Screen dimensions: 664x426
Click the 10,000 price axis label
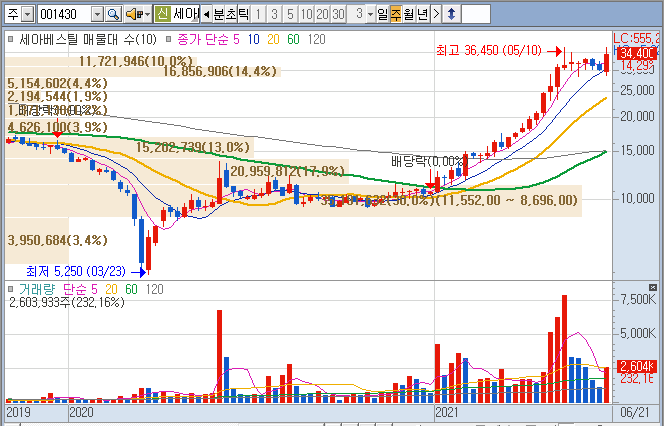pos(637,198)
